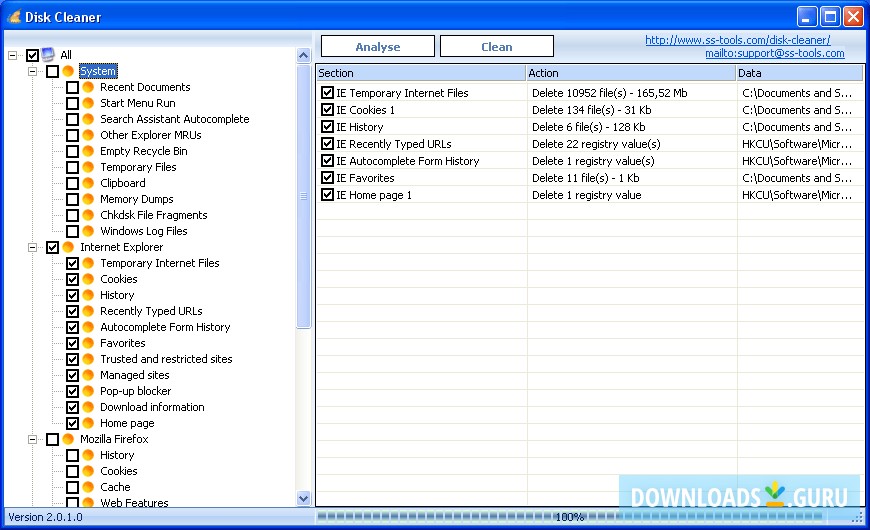The image size is (870, 530).
Task: Select the Windows Log Files tree item
Action: 144,231
